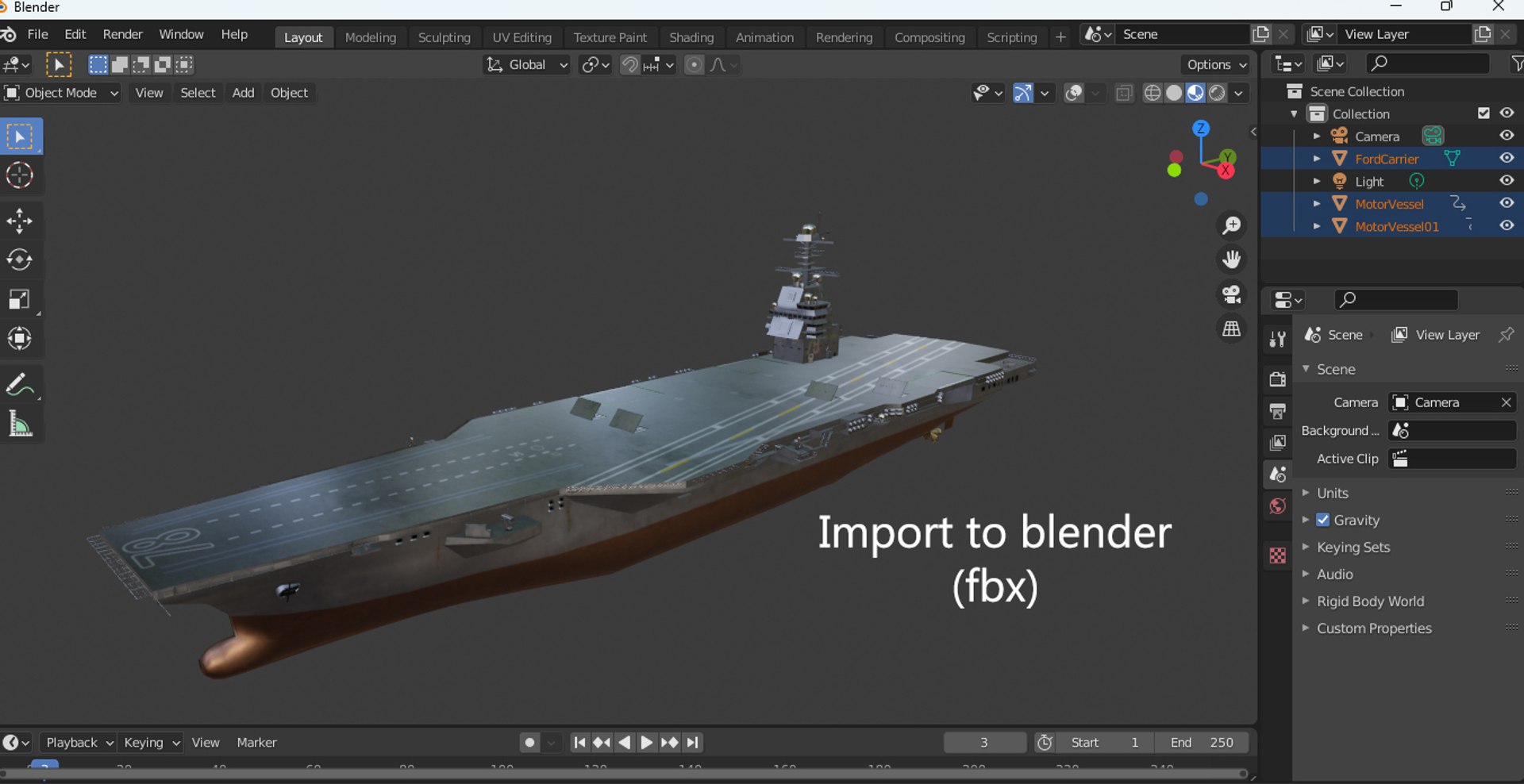This screenshot has width=1524, height=784.
Task: Uncheck the Gravity checkbox
Action: coord(1323,520)
